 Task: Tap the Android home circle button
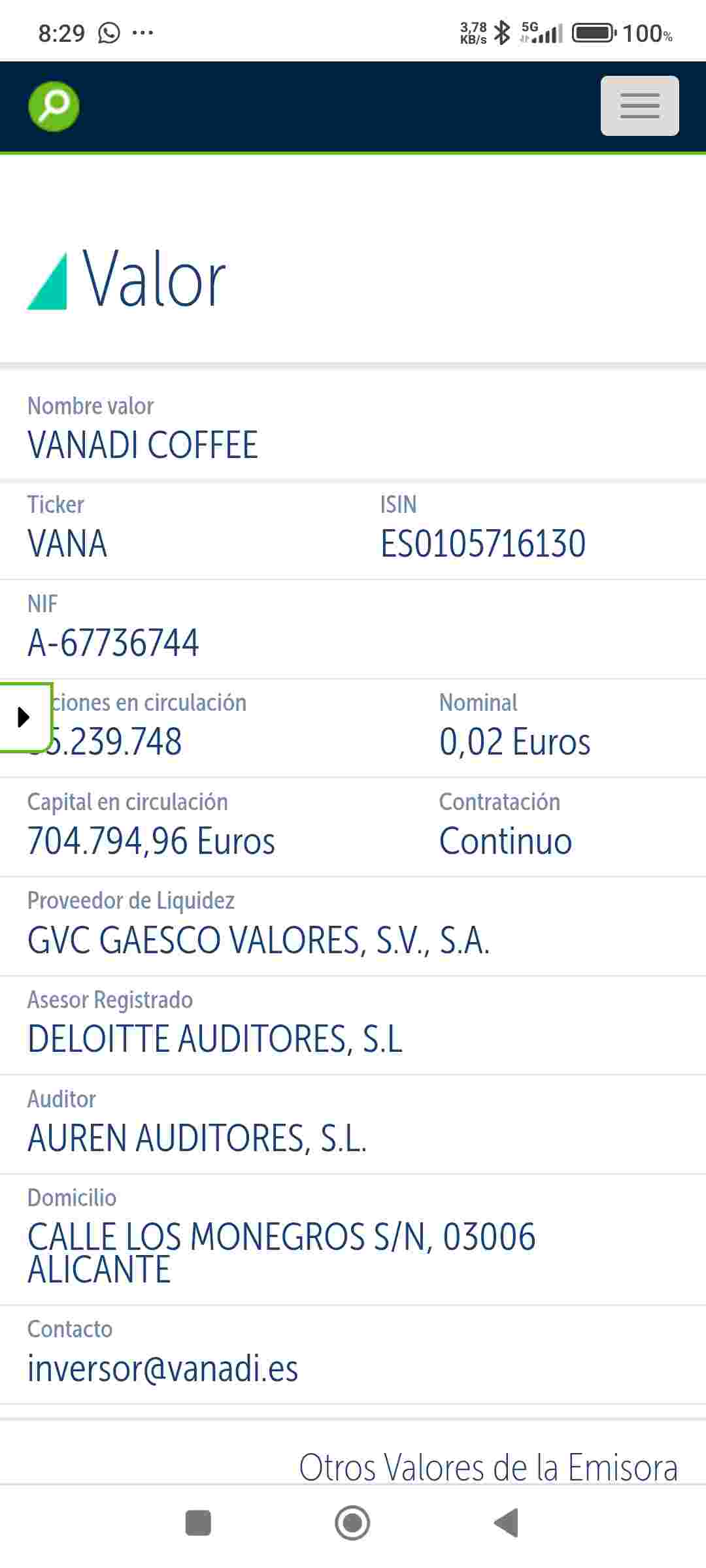pos(352,1522)
